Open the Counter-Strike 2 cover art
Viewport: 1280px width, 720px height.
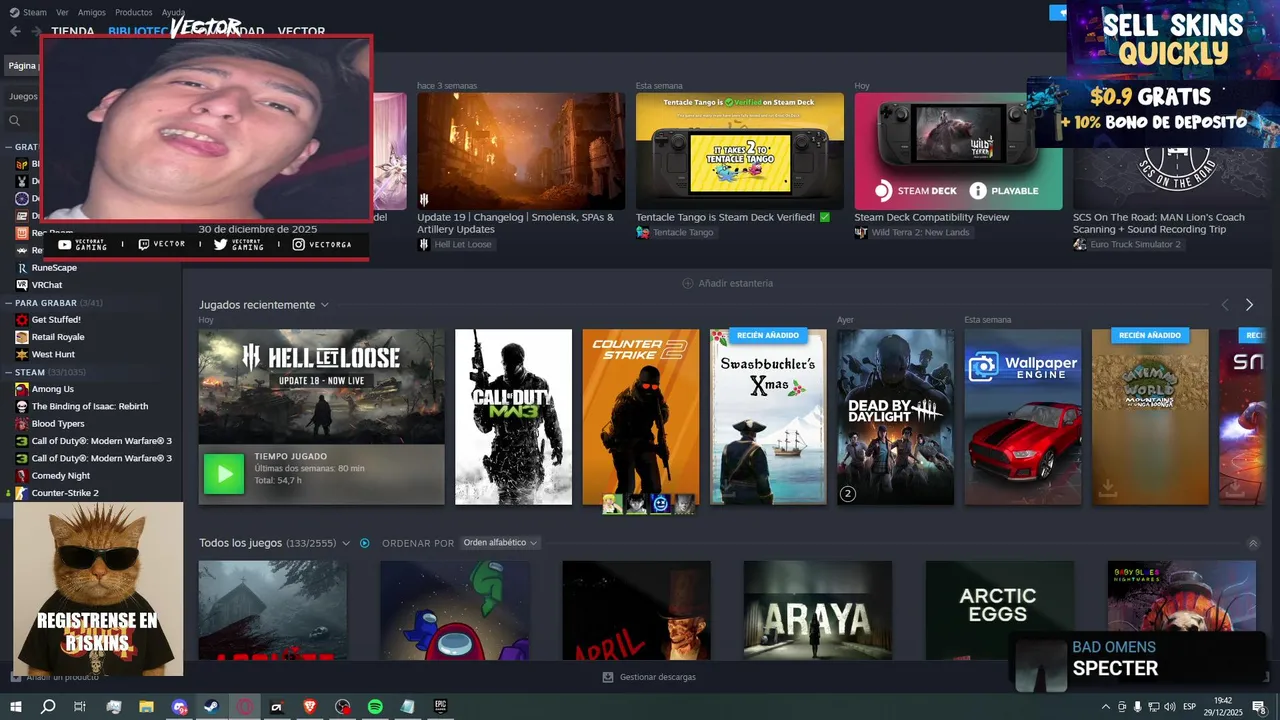[x=641, y=417]
